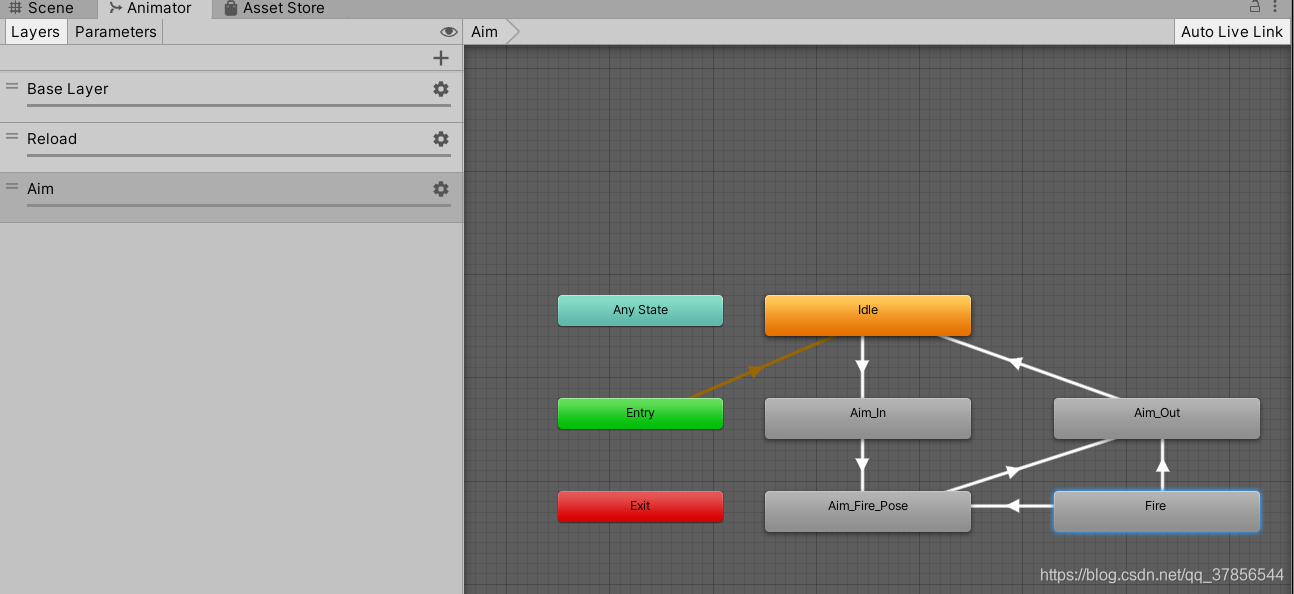The image size is (1294, 594).
Task: Click the Animator window lock icon
Action: pos(1255,7)
